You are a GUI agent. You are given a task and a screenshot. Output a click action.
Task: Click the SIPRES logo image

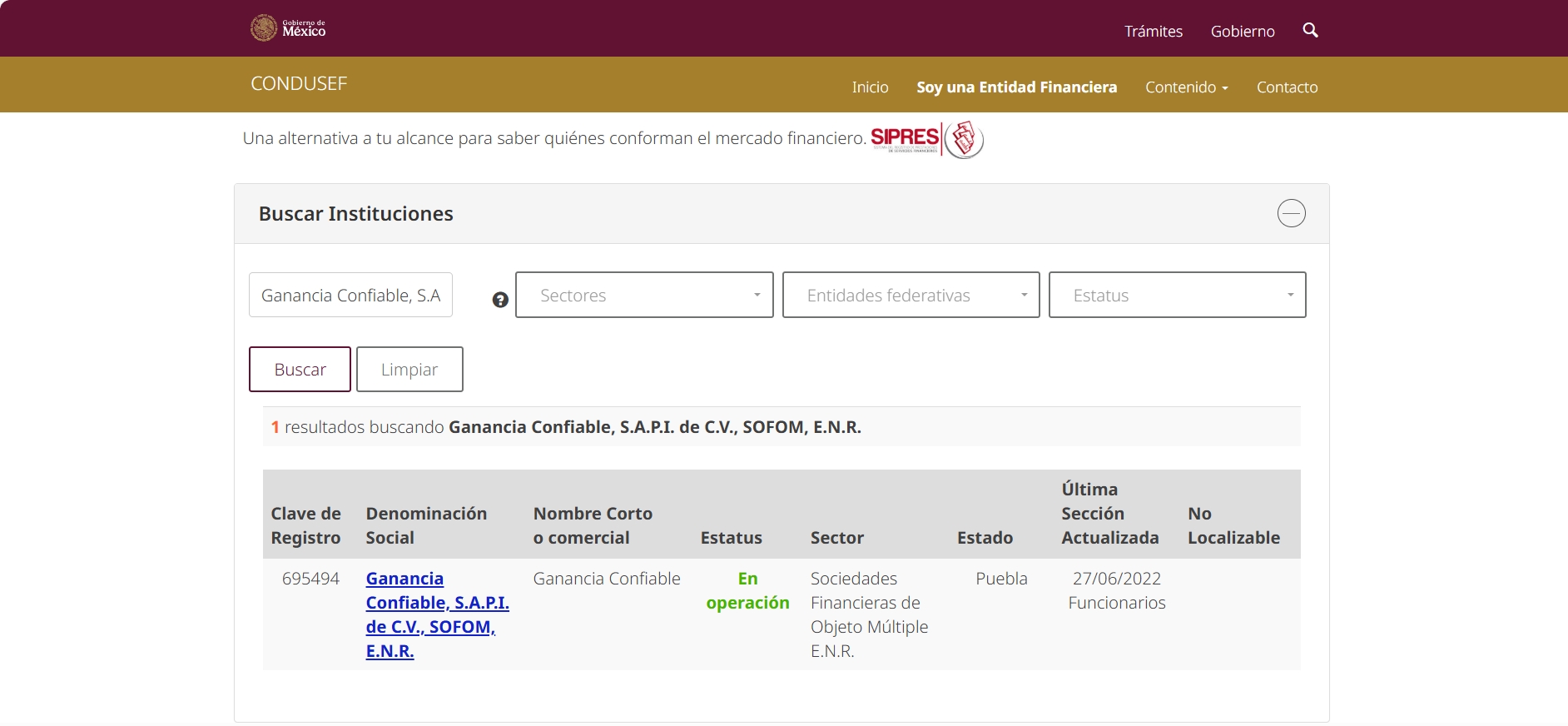click(x=927, y=139)
